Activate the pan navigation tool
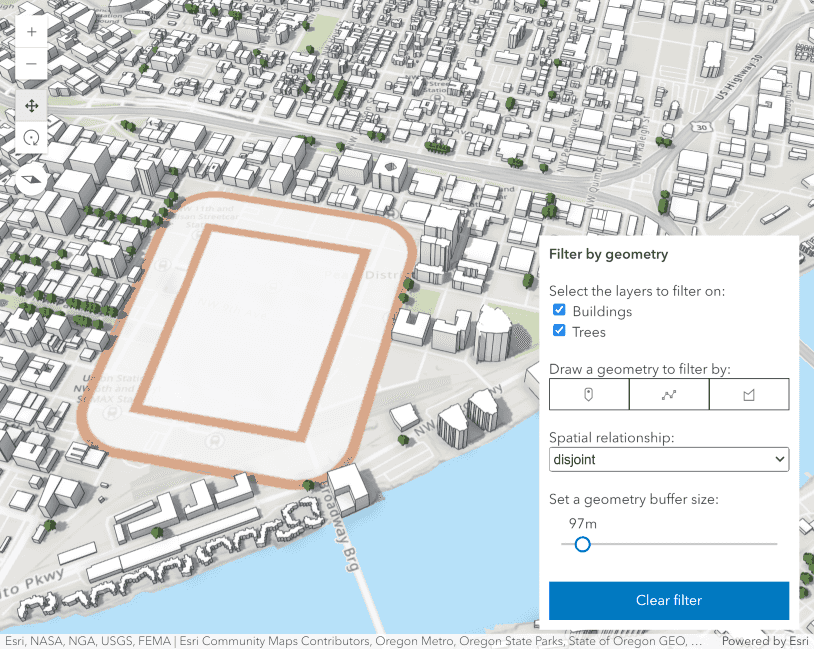The image size is (814, 649). 32,106
